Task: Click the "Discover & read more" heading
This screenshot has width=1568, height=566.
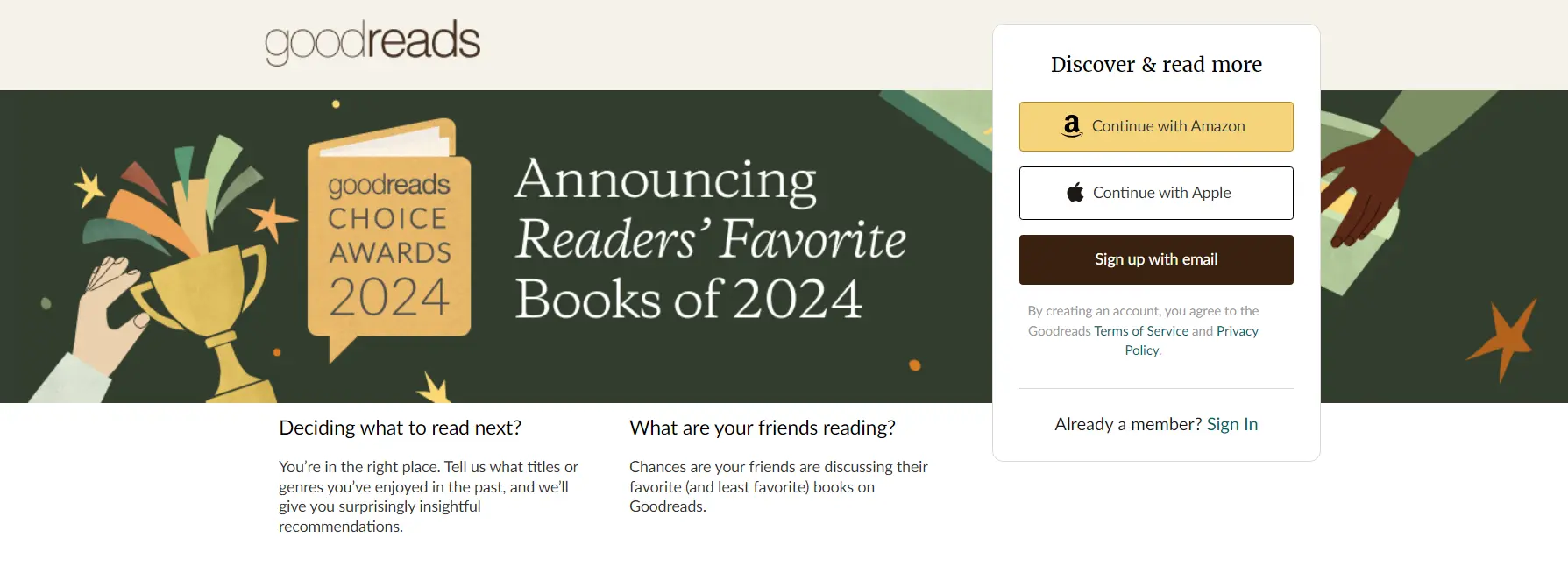Action: click(1155, 64)
